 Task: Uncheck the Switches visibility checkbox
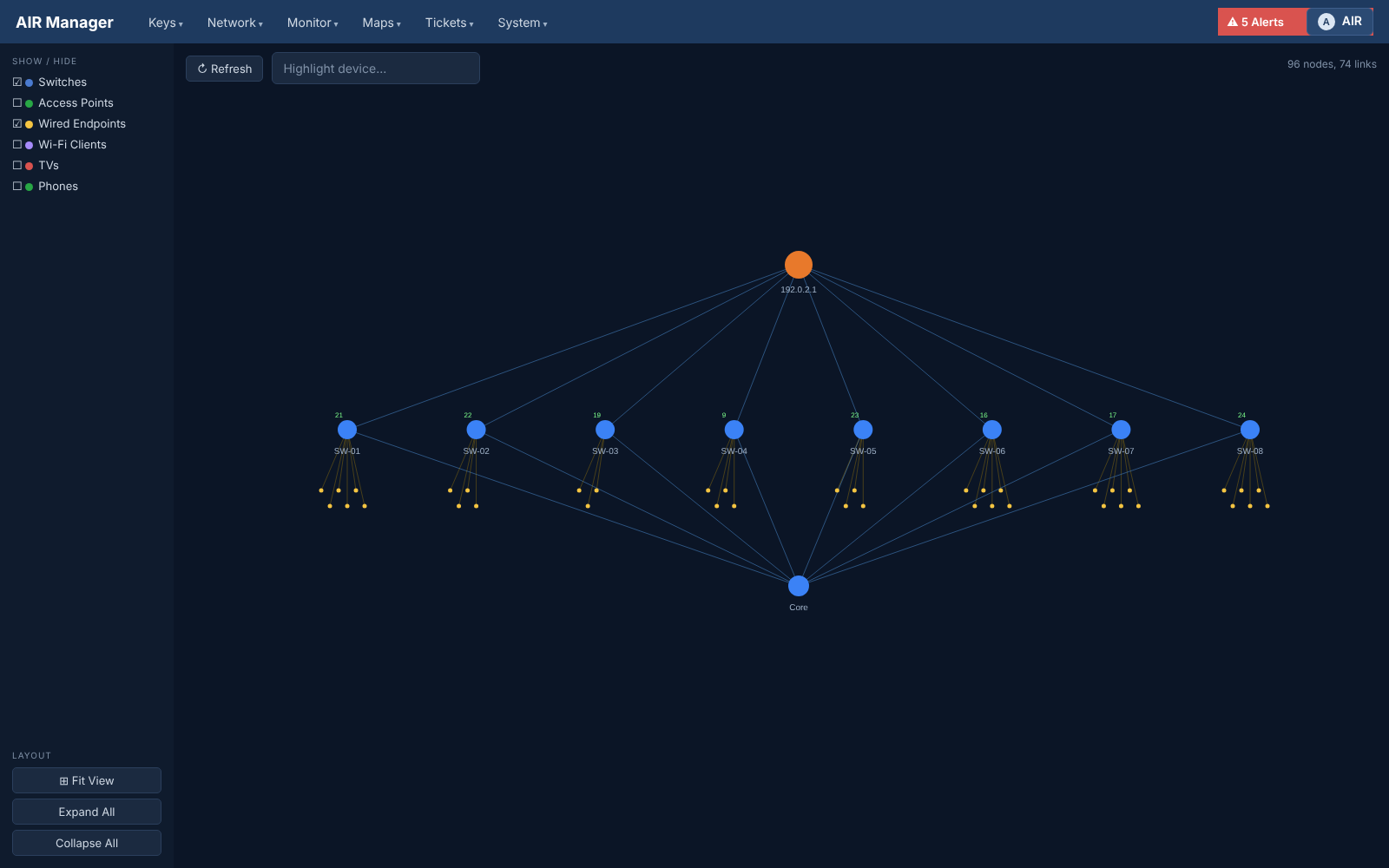pos(17,82)
